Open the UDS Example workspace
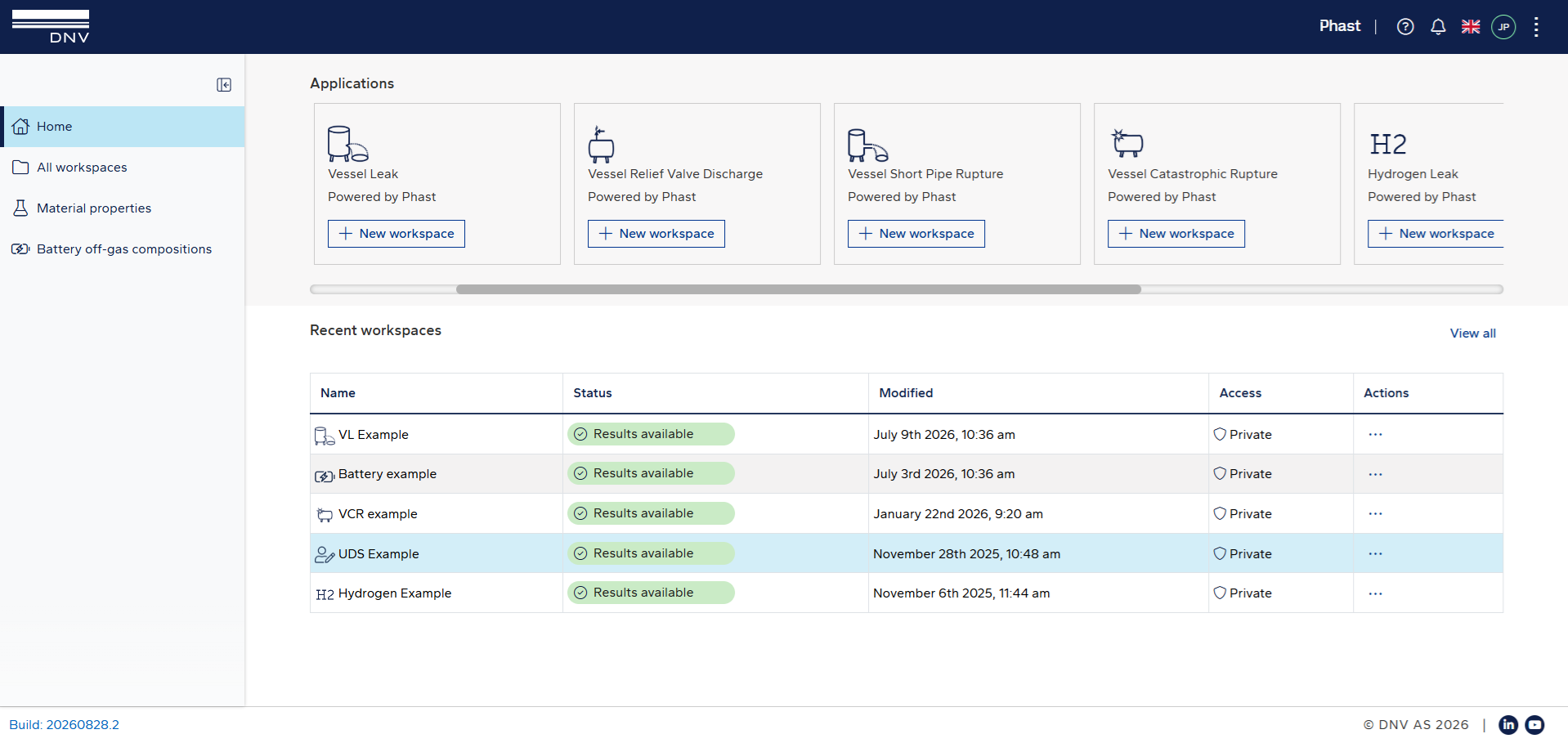Viewport: 1568px width, 743px height. pos(379,554)
